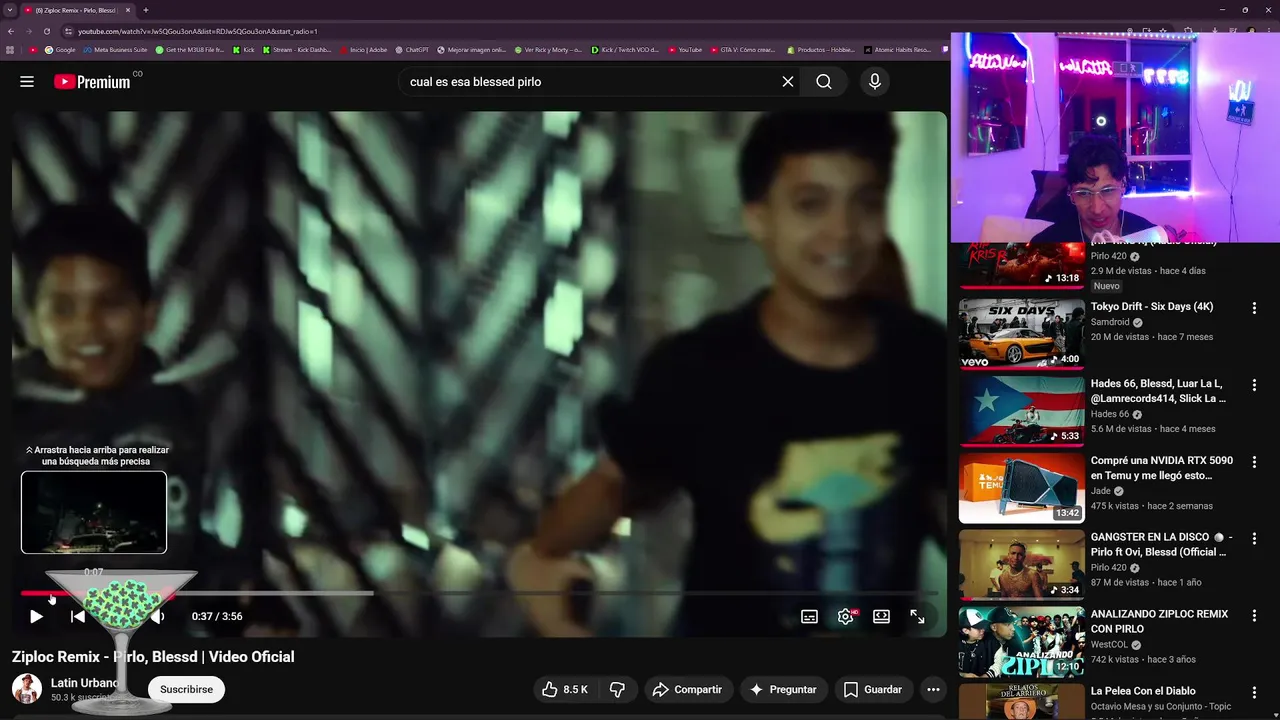Open the YouTube bookmark
Image resolution: width=1280 pixels, height=720 pixels.
(686, 49)
